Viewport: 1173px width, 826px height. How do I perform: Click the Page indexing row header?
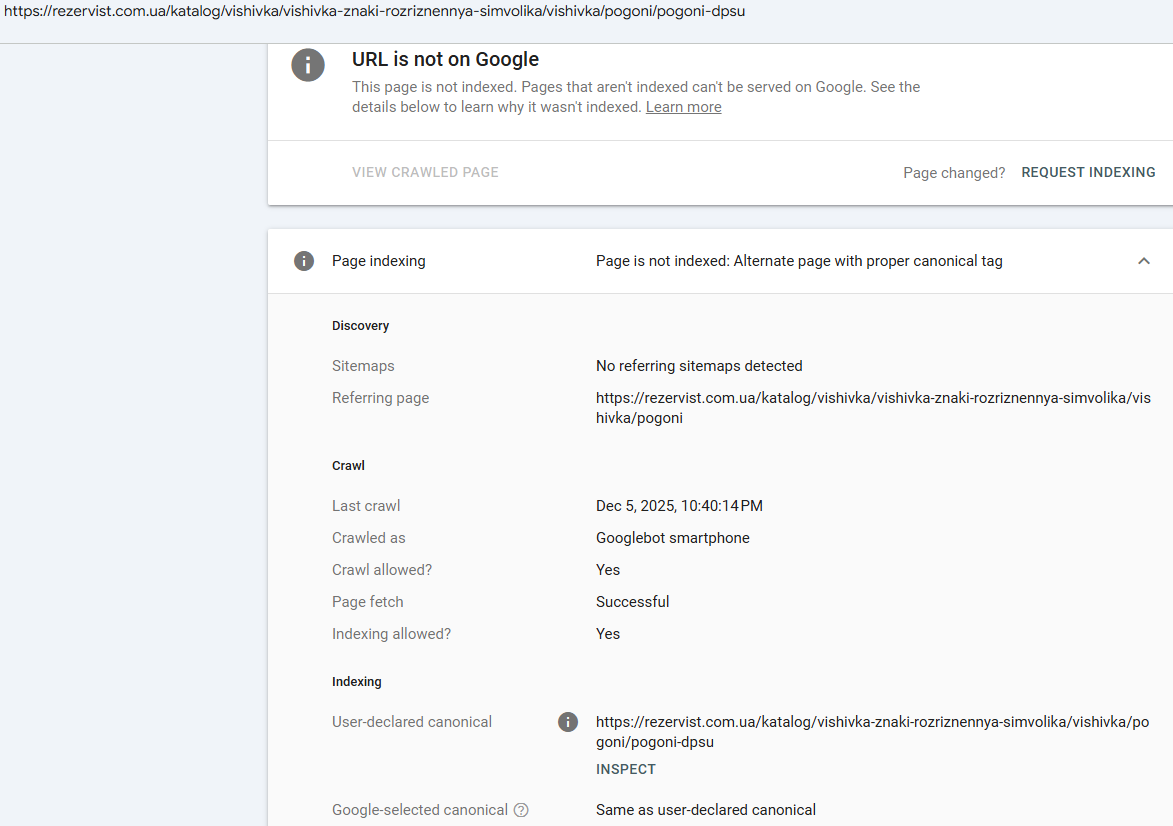point(378,261)
